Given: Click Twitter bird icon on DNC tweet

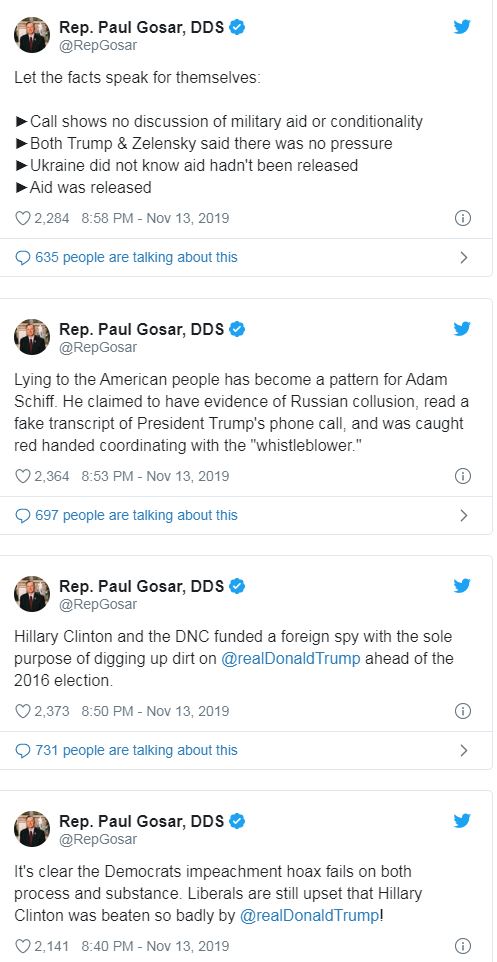Looking at the screenshot, I should pyautogui.click(x=462, y=586).
